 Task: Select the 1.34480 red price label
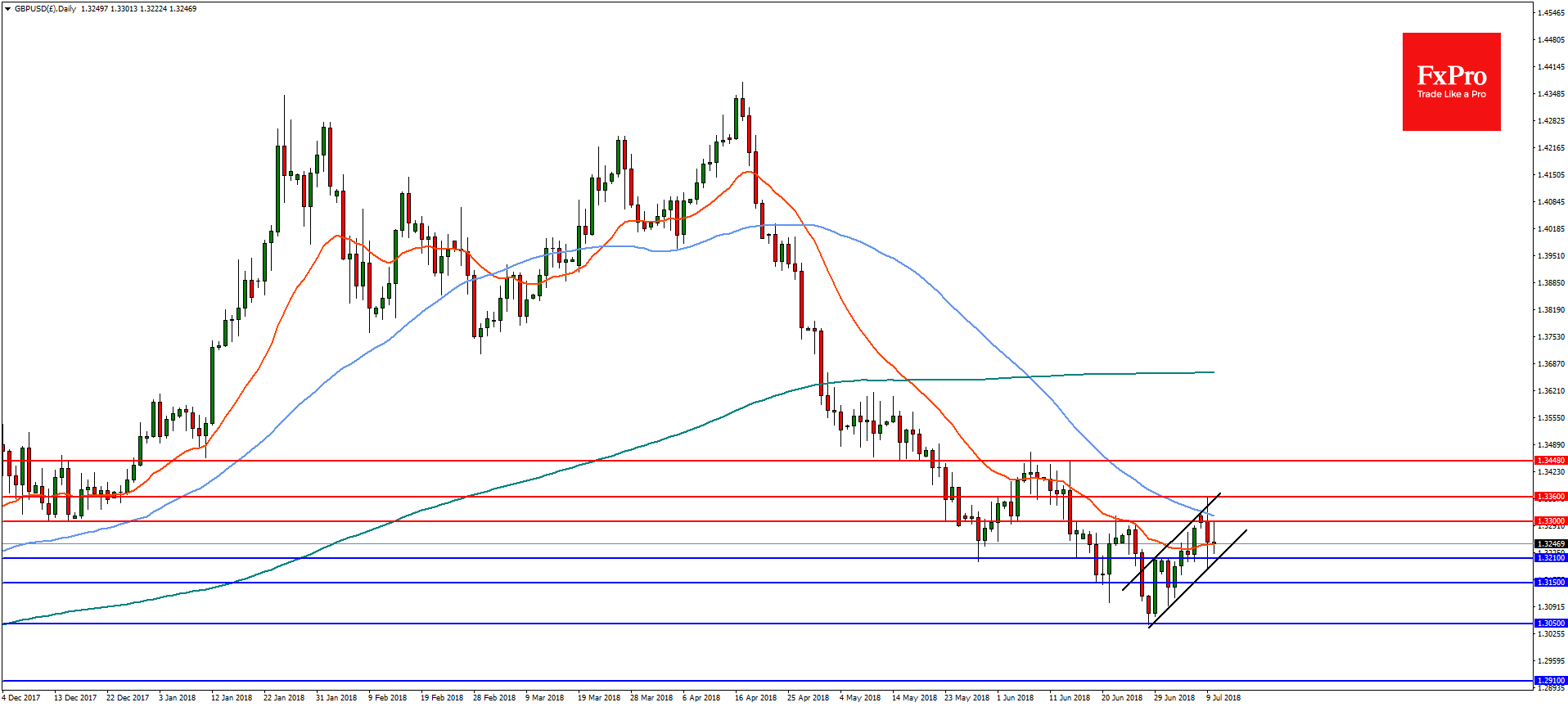(1550, 461)
